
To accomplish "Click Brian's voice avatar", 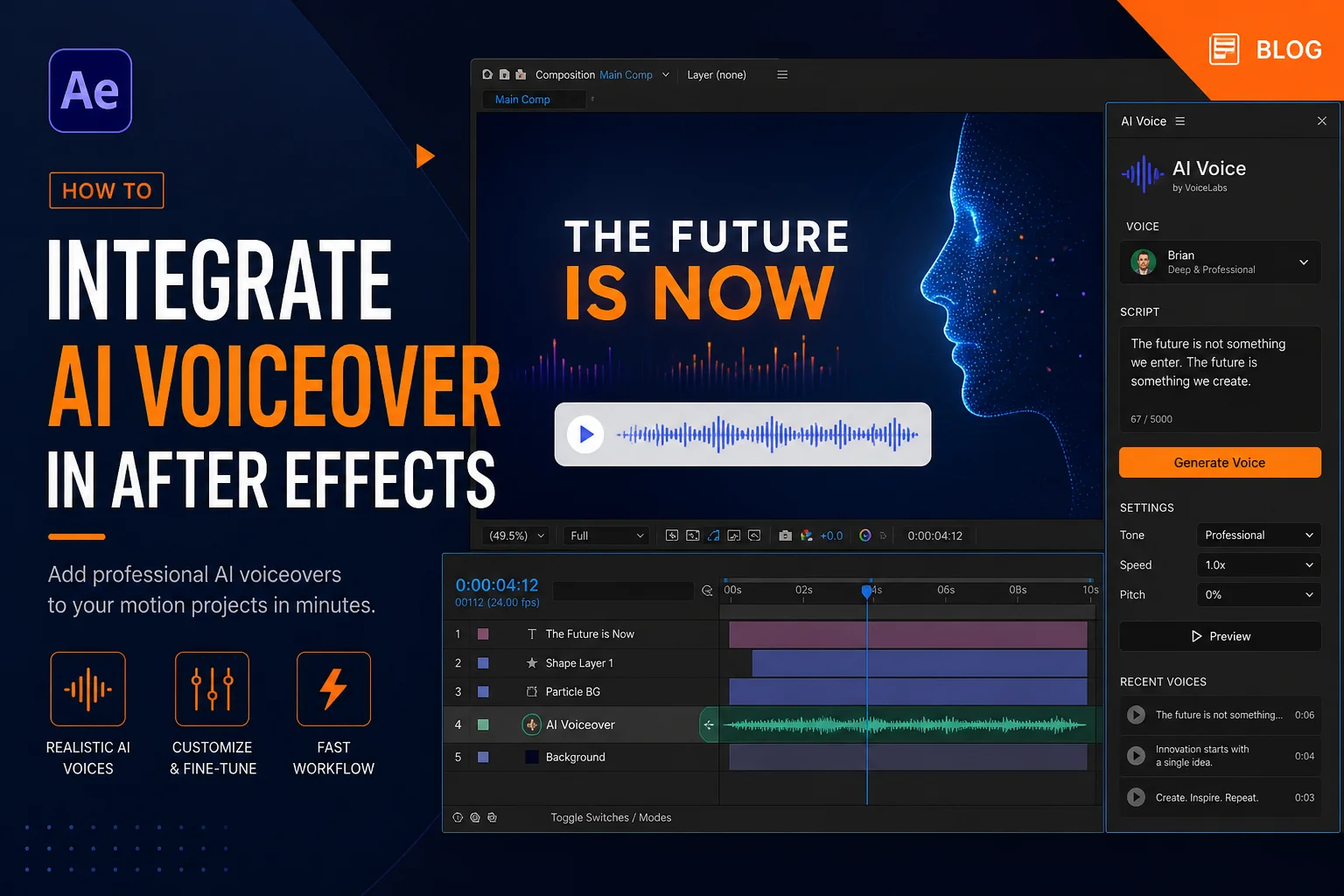I will coord(1143,262).
